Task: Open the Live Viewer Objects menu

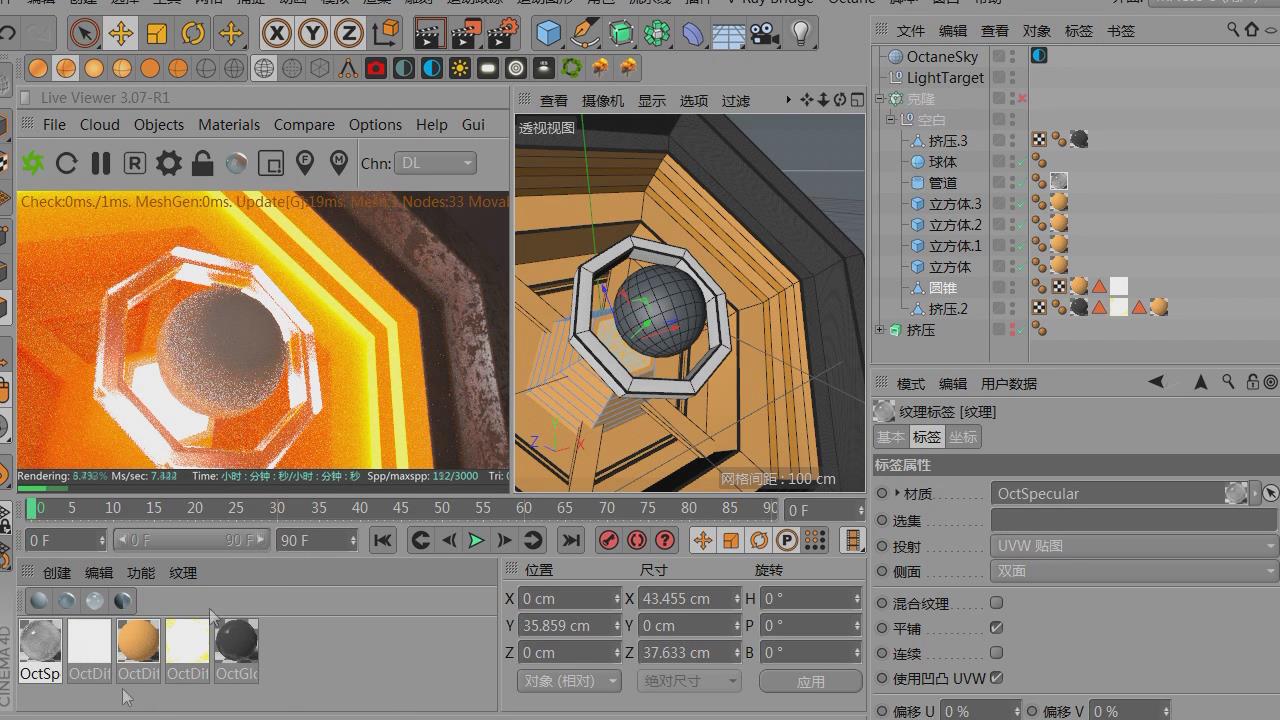Action: pos(159,124)
